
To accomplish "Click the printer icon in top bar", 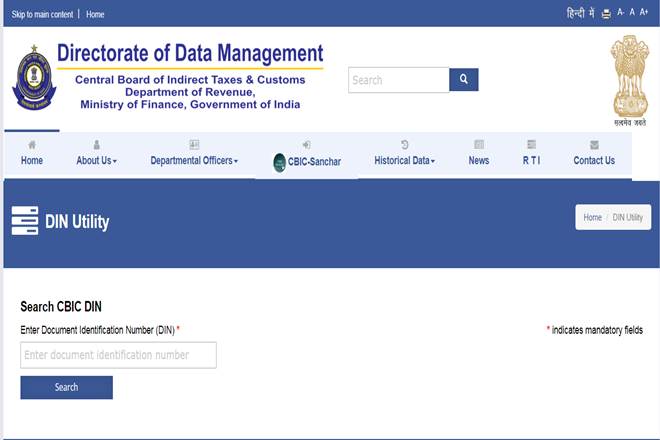I will (606, 14).
